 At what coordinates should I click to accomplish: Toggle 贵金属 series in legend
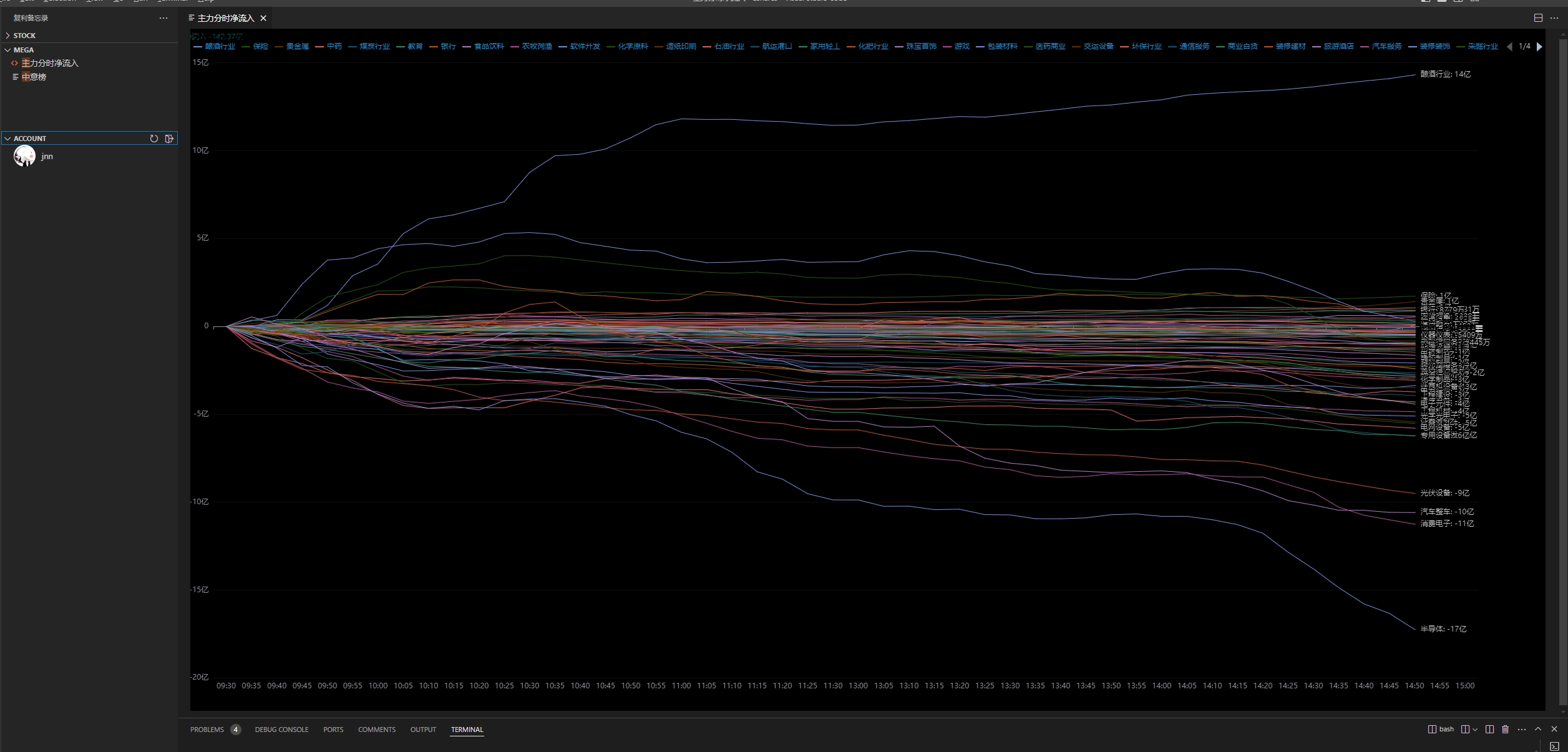tap(291, 47)
